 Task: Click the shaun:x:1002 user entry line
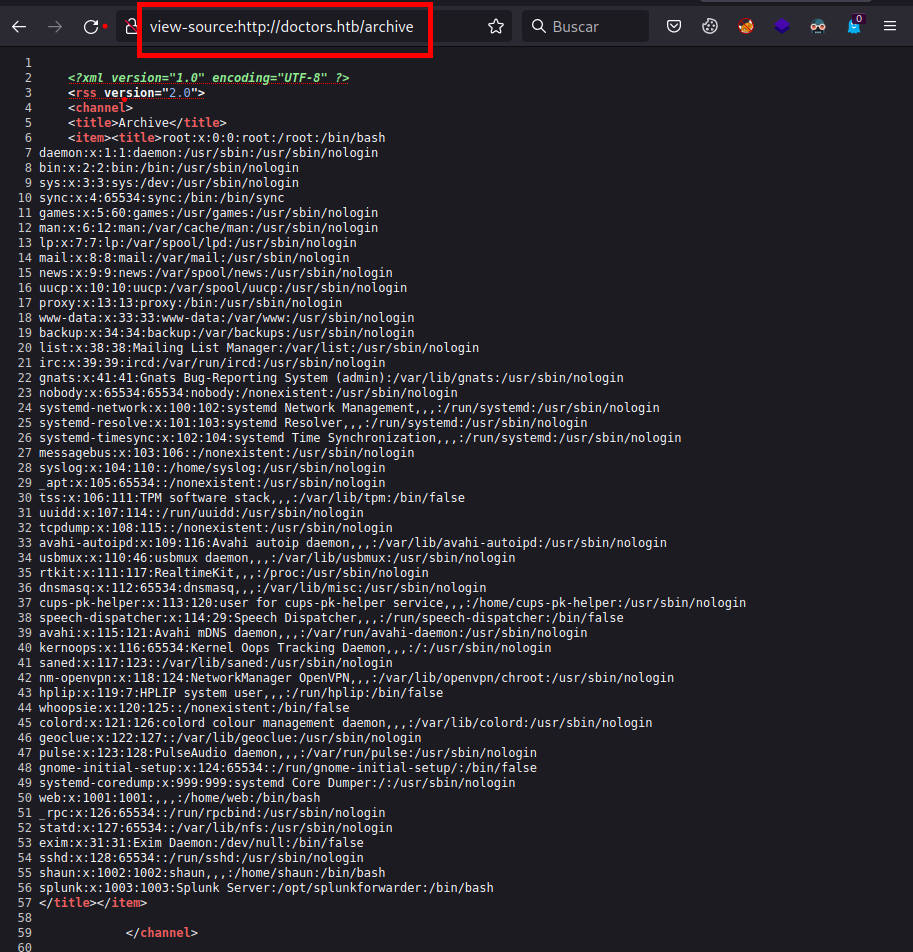(x=212, y=873)
